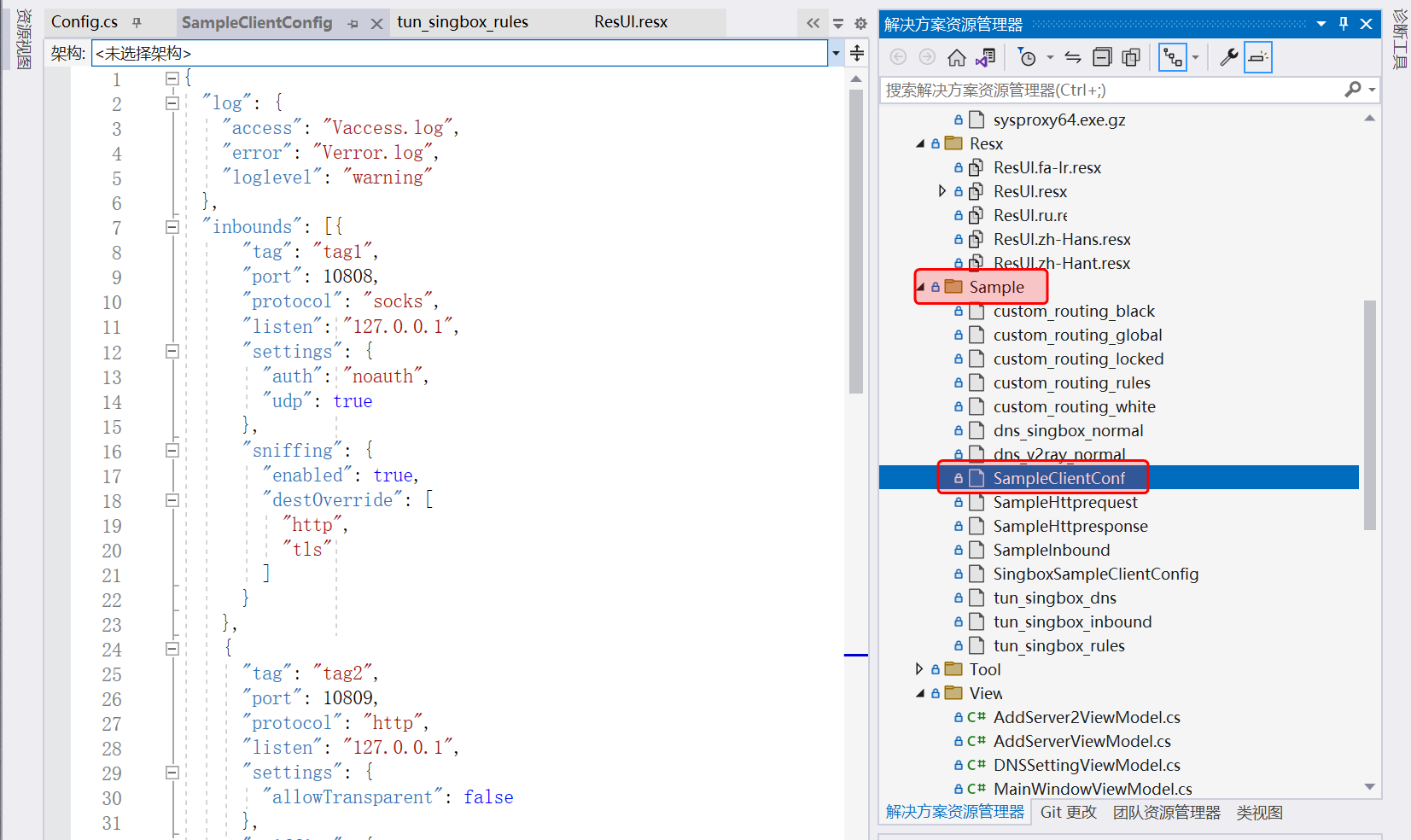Click the gear icon beside the document tabs

[860, 24]
